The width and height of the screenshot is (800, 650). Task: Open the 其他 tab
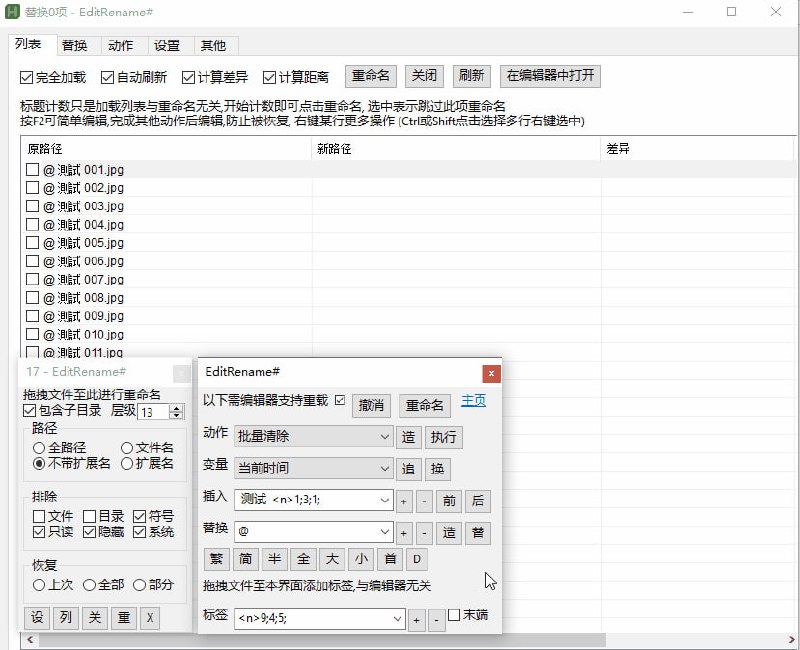pyautogui.click(x=214, y=45)
